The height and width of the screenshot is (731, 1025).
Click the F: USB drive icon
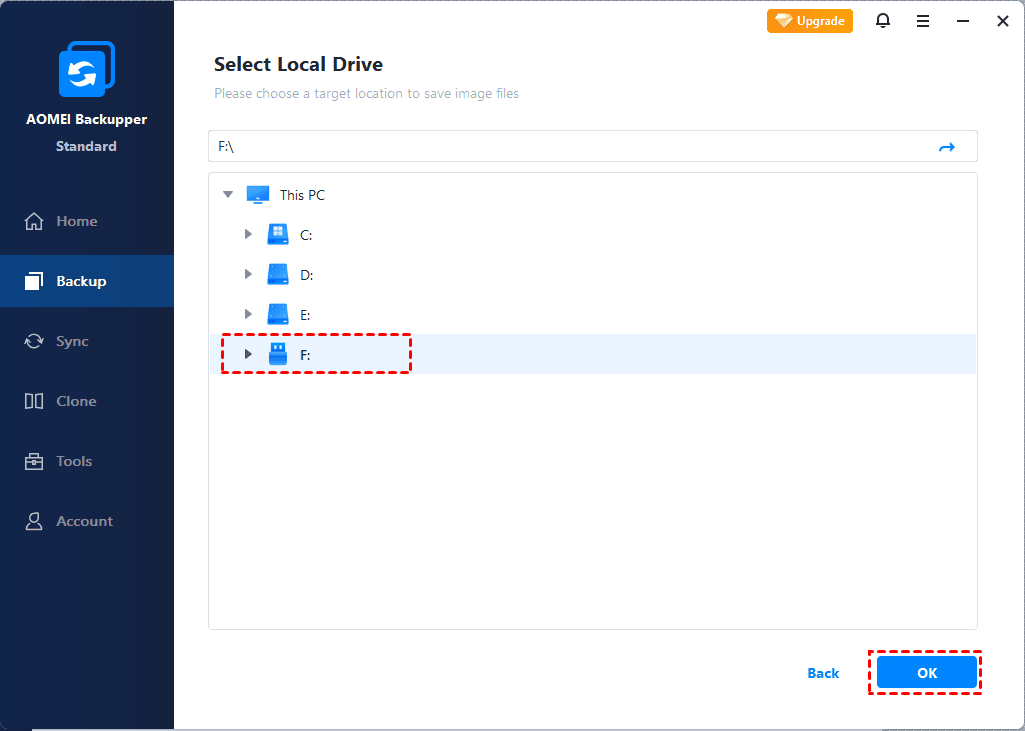pos(277,354)
